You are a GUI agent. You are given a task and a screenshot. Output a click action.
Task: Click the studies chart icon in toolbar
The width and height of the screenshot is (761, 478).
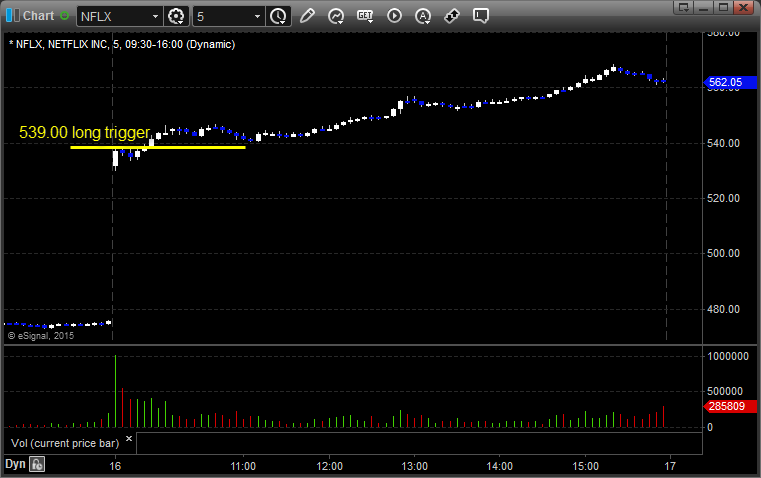point(336,16)
